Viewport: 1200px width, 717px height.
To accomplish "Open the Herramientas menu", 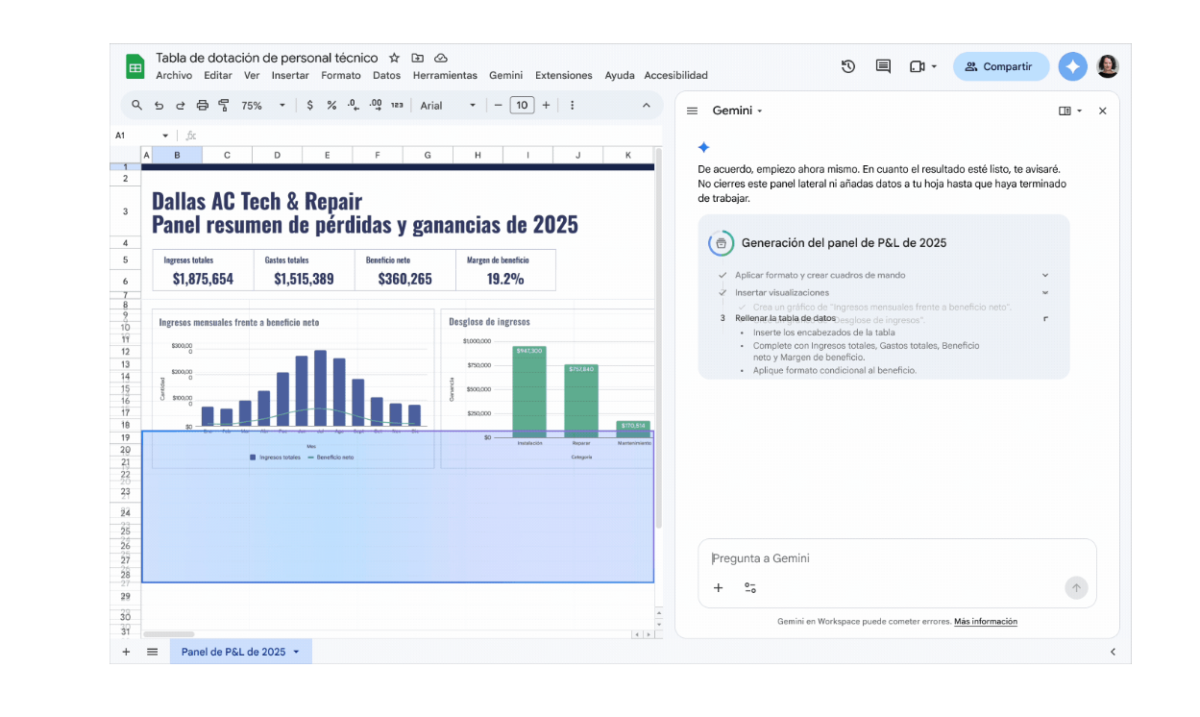I will 445,75.
